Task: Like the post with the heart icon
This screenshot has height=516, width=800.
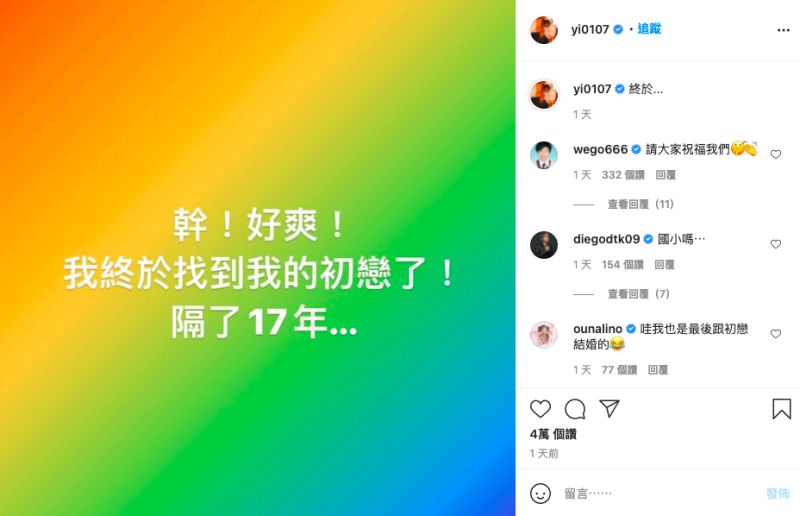Action: 540,409
